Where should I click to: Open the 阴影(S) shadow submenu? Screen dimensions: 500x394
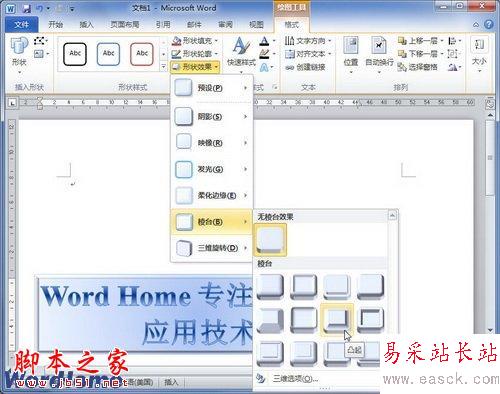pyautogui.click(x=212, y=117)
